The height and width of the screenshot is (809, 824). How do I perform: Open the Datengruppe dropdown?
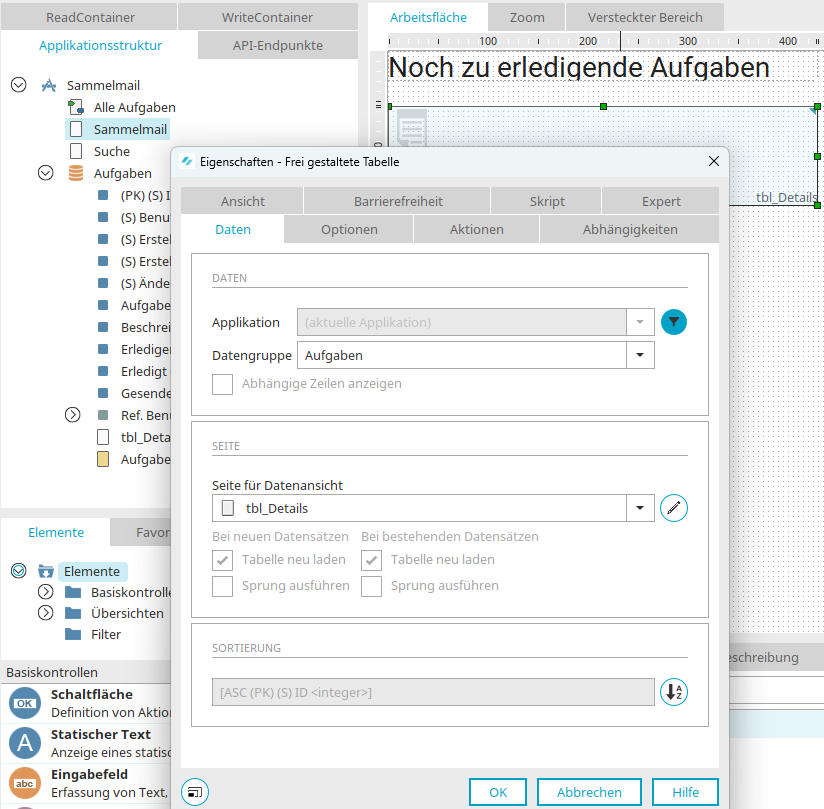[640, 355]
